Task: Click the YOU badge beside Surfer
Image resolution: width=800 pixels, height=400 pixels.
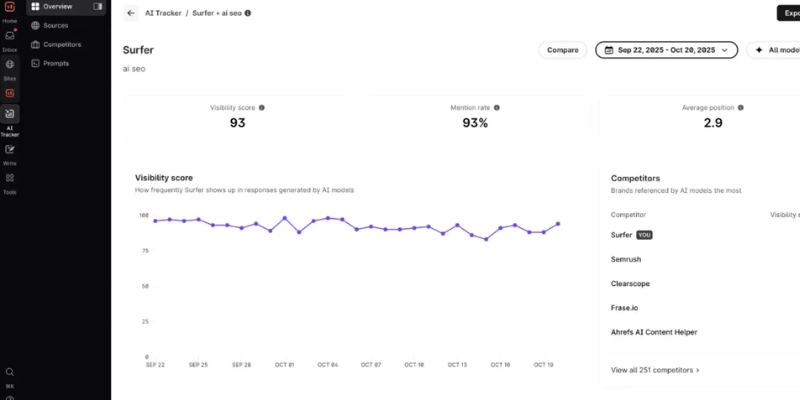Action: [644, 235]
